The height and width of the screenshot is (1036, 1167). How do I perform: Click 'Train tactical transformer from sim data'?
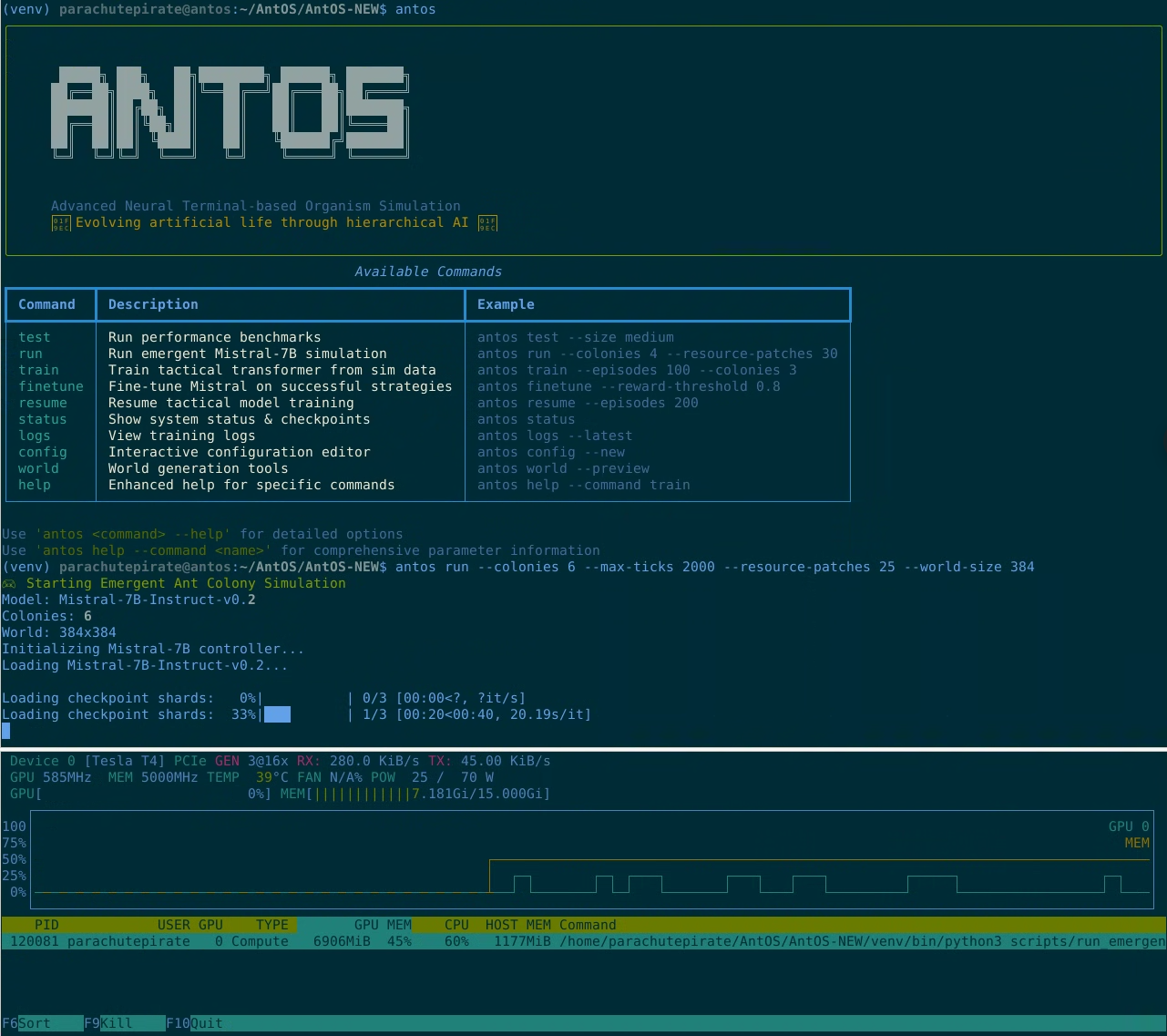click(272, 370)
